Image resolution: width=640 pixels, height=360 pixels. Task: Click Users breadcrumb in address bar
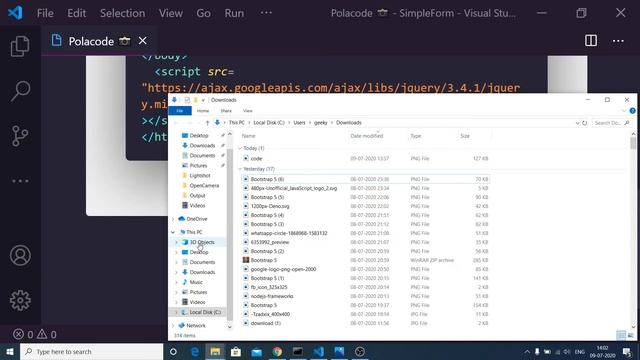tap(299, 122)
